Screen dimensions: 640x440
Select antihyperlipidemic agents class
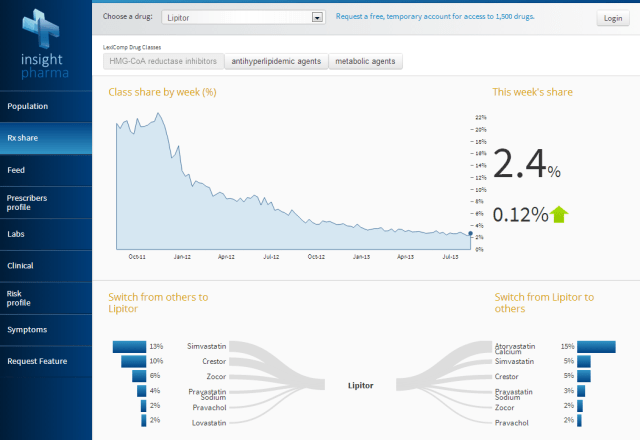[x=276, y=61]
